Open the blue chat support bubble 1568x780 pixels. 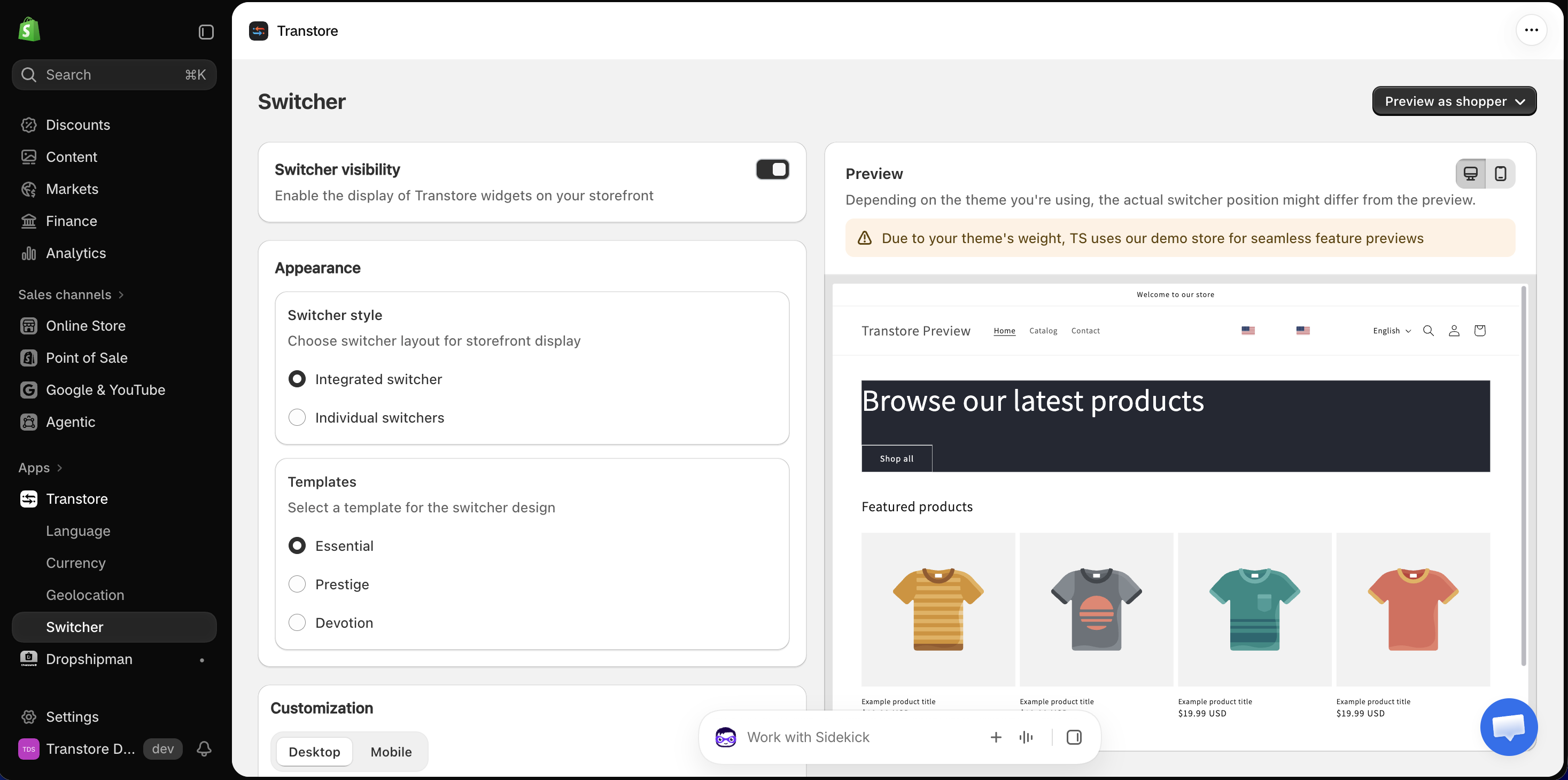coord(1508,727)
